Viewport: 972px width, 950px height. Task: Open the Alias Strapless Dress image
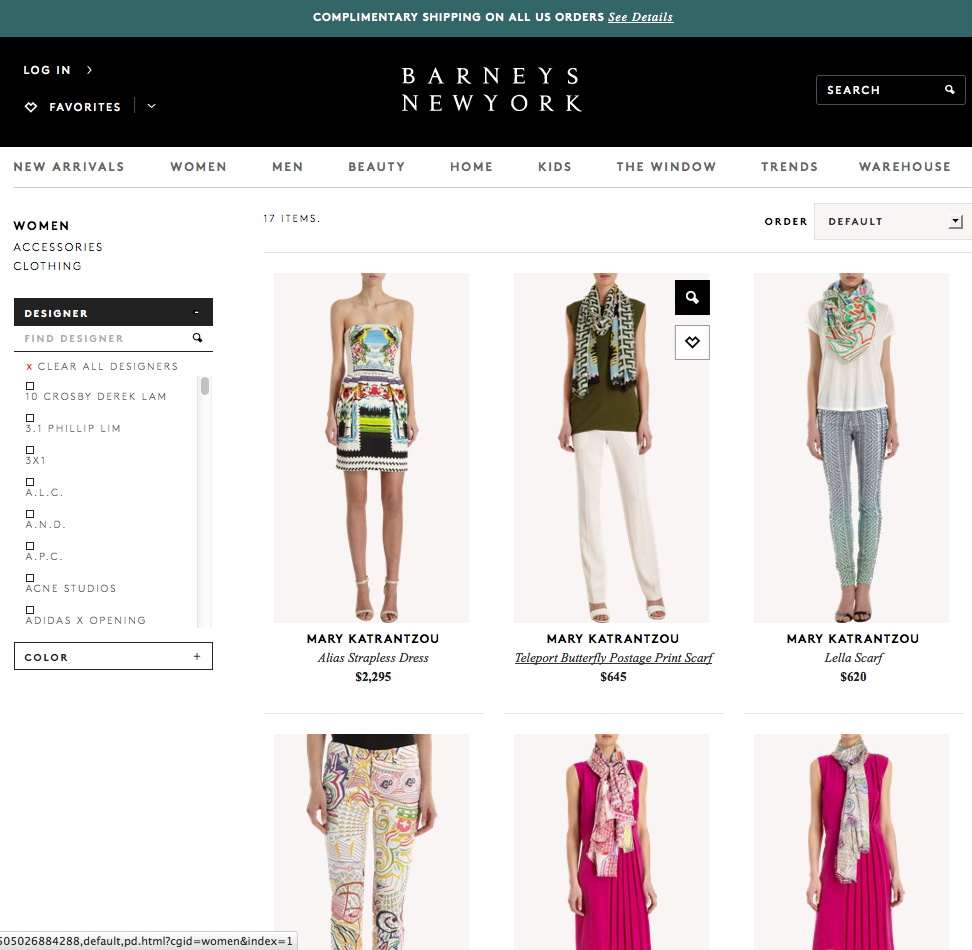pos(371,447)
